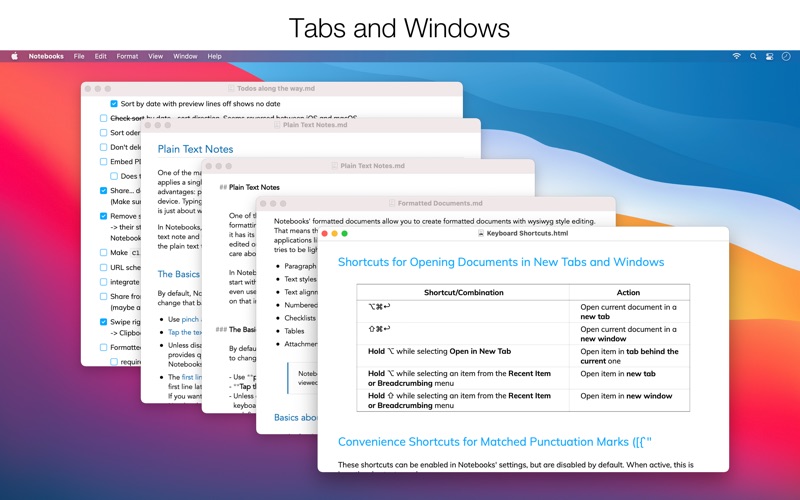Screen dimensions: 800x500
Task: Click the ⌥⌘↩ shortcut table cell
Action: coord(463,311)
